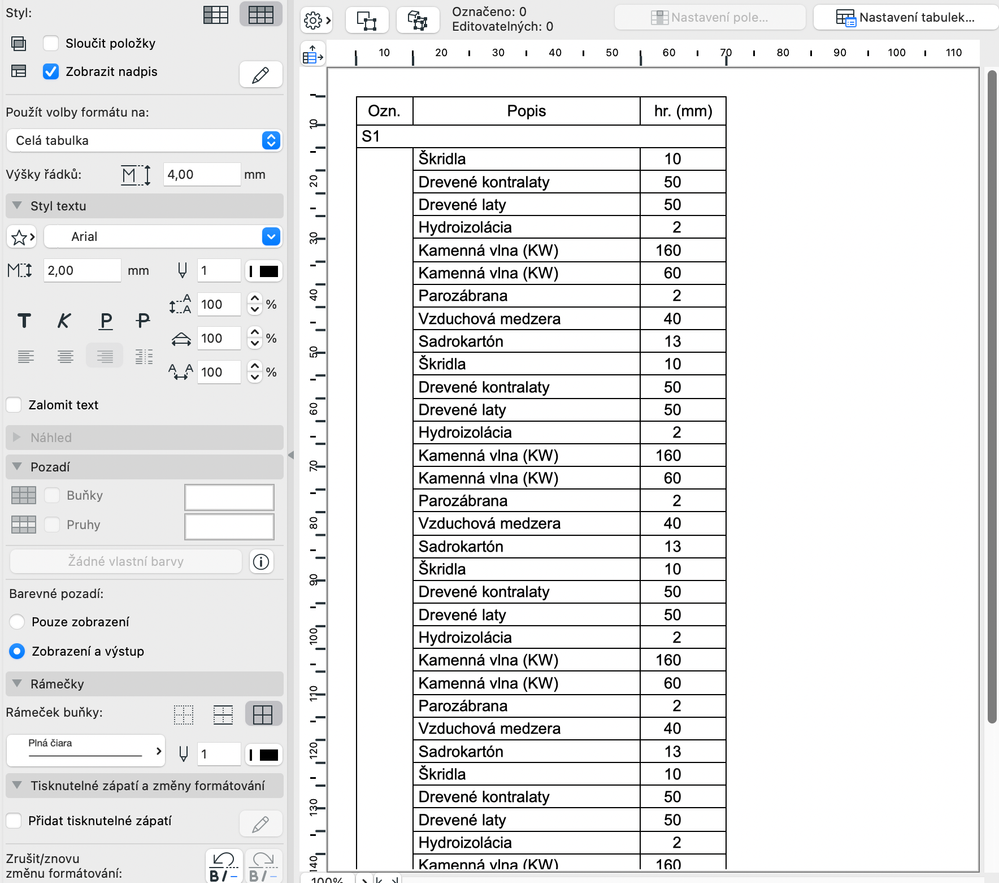Select the full cell border option icon
Viewport: 999px width, 883px height.
click(x=263, y=715)
